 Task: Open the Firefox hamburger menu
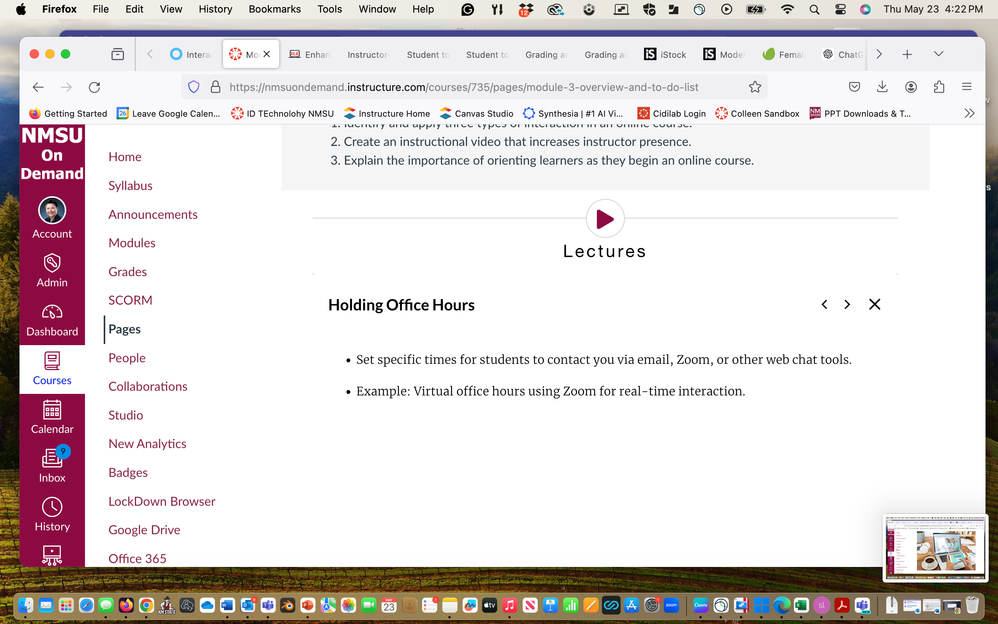[967, 87]
